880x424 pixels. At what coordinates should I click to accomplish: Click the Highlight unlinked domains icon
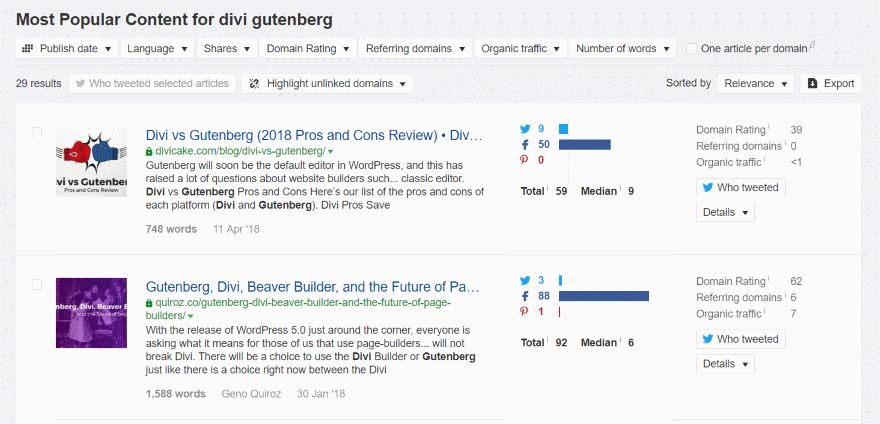(x=254, y=84)
